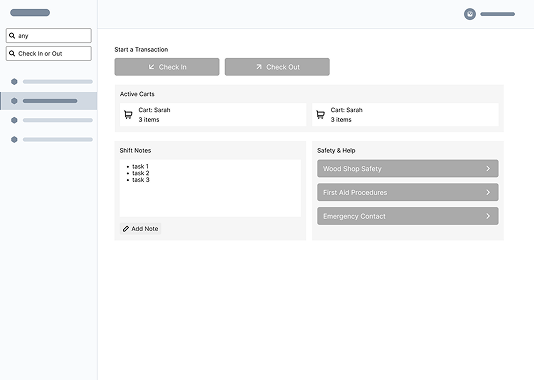Click the pencil icon beside Add Note
534x380 pixels.
coord(126,229)
